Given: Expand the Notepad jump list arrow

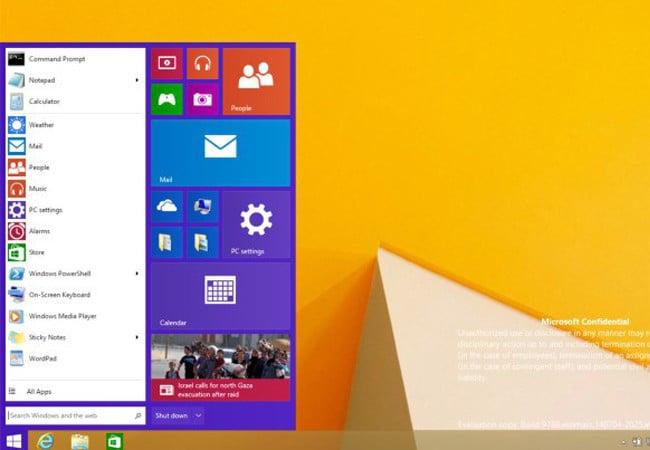Looking at the screenshot, I should tap(137, 80).
